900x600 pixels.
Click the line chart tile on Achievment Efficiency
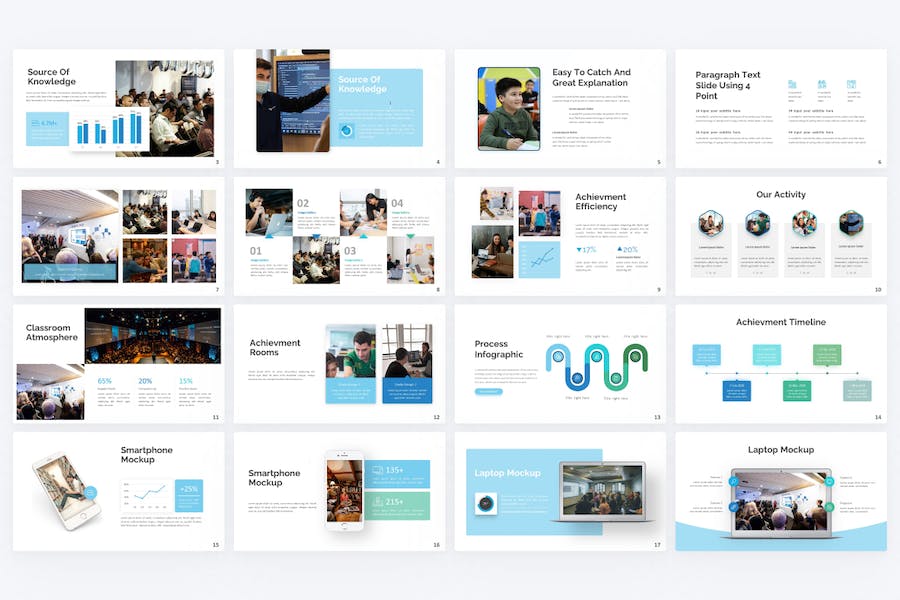click(x=540, y=260)
